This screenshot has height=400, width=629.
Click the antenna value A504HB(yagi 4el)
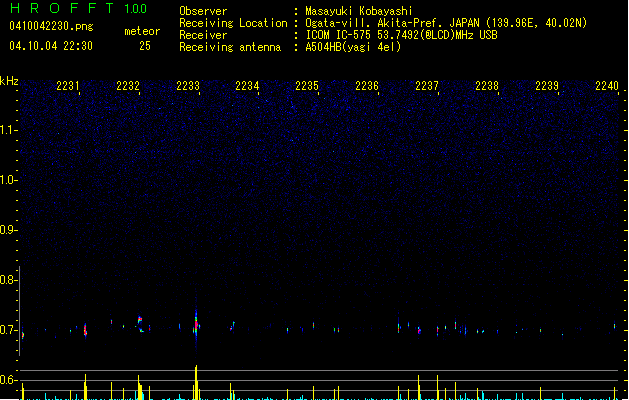353,47
